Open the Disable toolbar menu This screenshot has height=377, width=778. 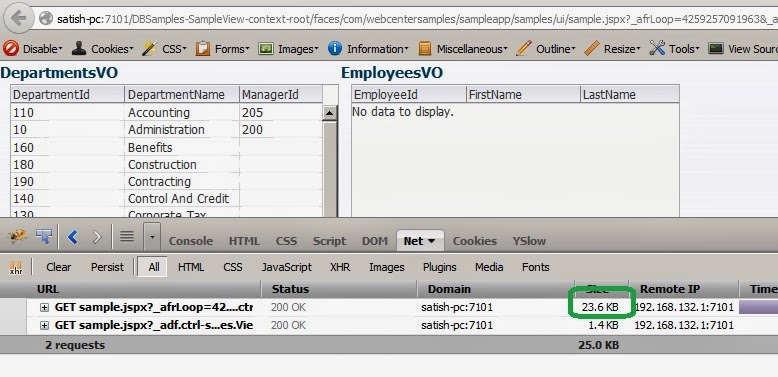point(33,49)
